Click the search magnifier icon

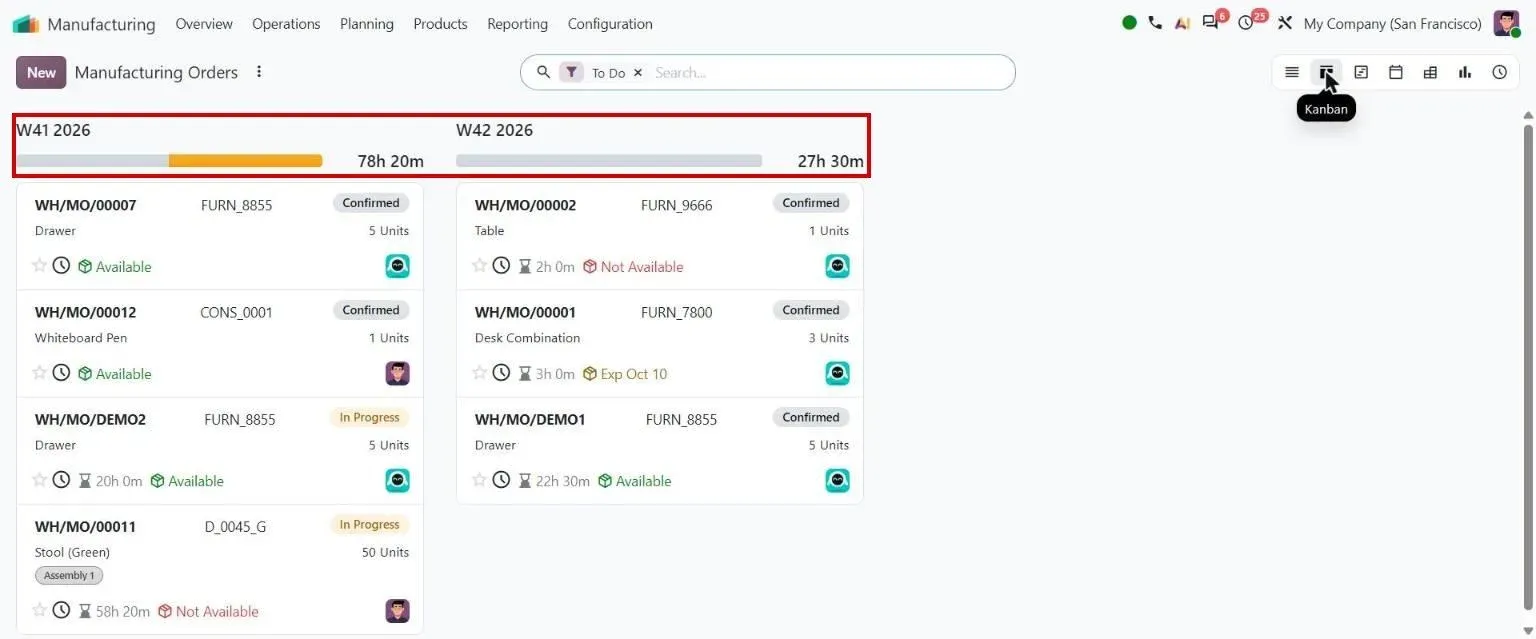point(544,72)
